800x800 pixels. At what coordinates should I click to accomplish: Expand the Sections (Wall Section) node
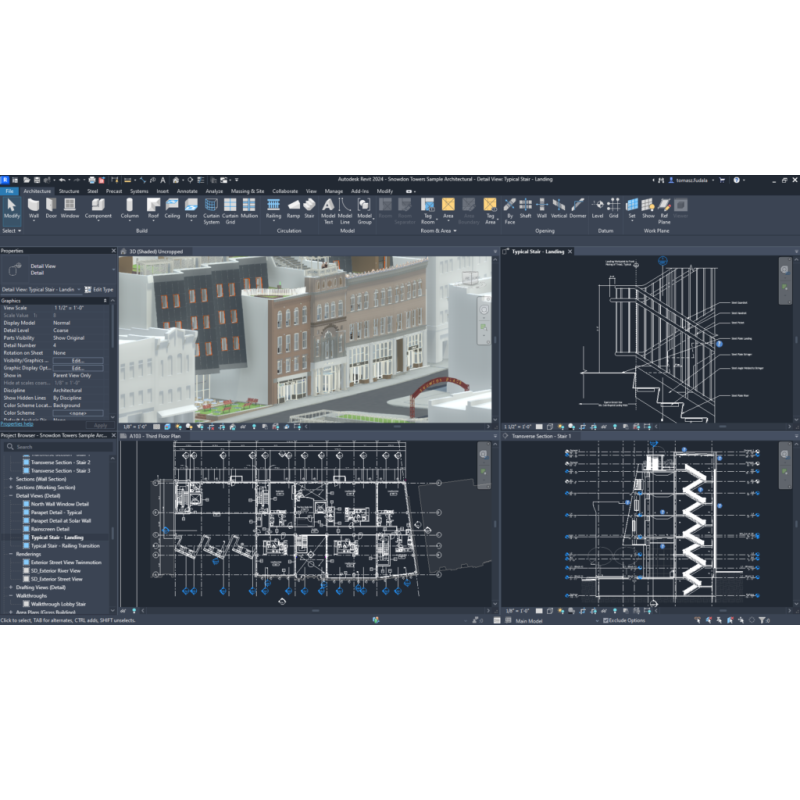[11, 479]
